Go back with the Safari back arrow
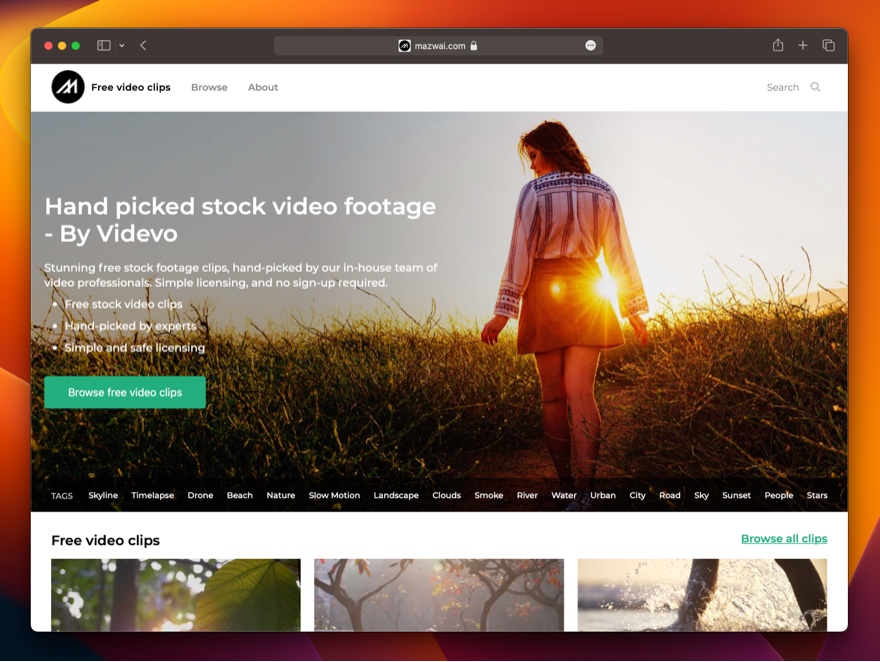The image size is (880, 662). click(x=143, y=46)
